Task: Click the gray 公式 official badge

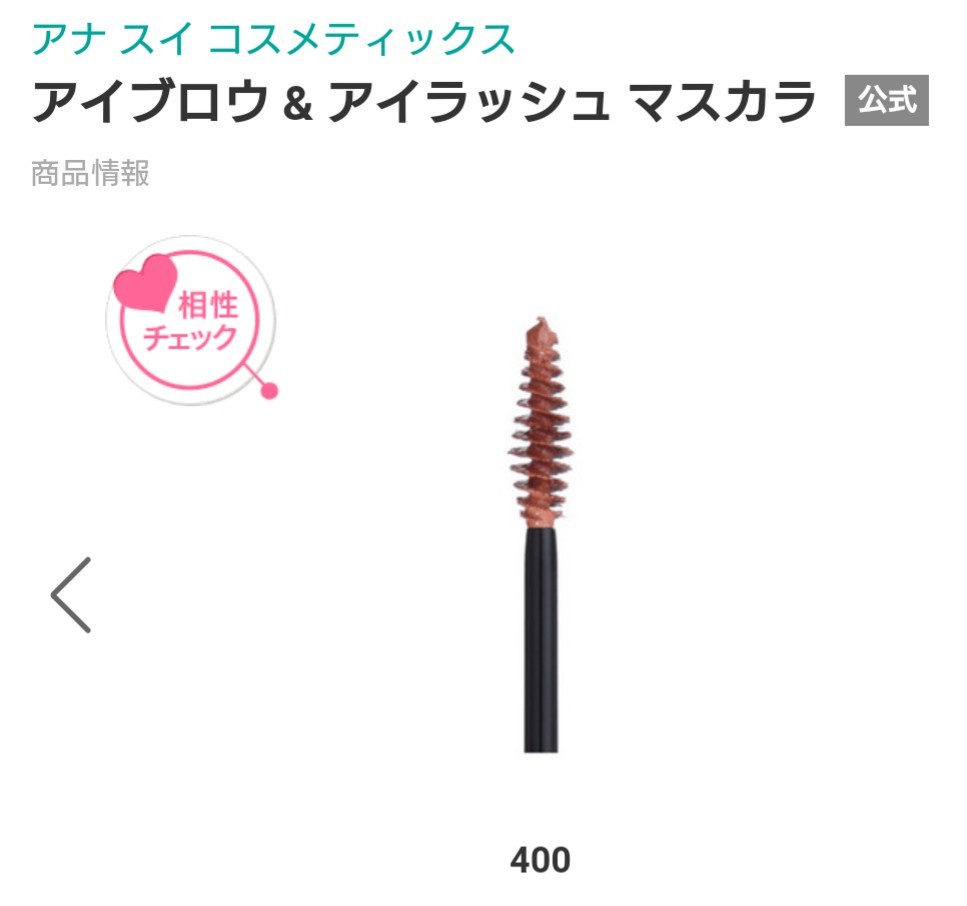Action: [x=886, y=101]
